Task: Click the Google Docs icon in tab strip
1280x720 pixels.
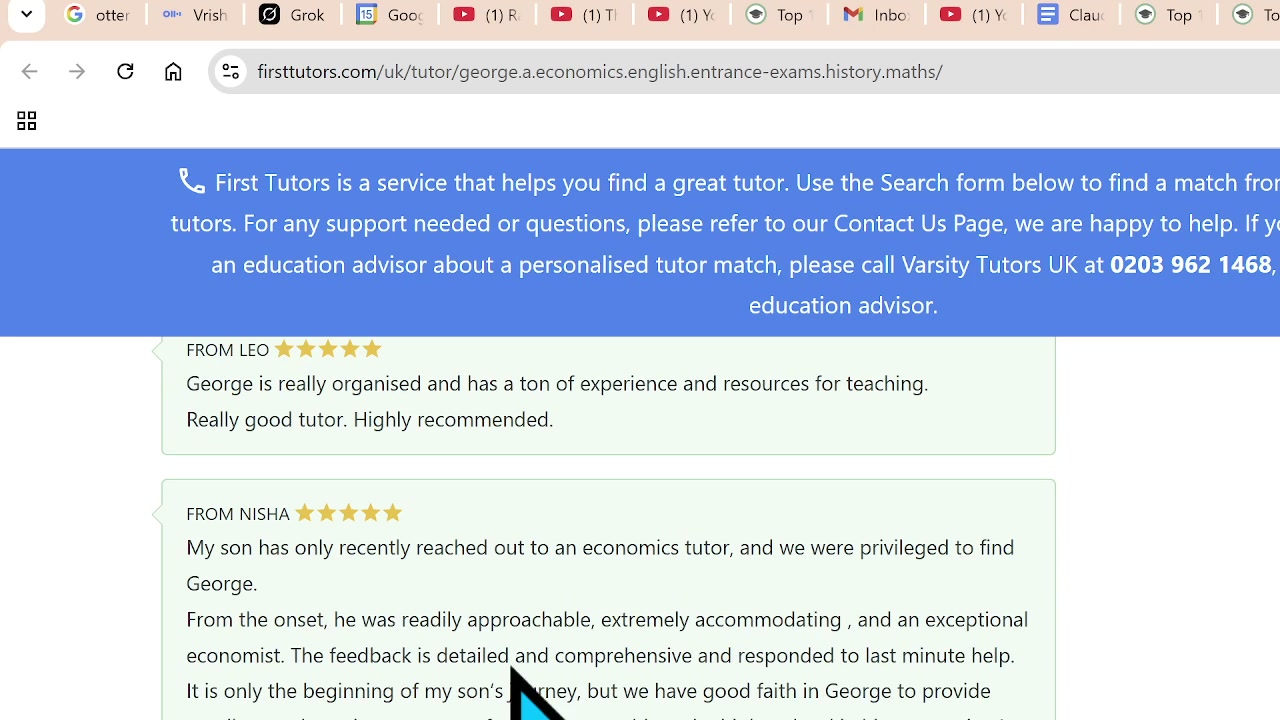Action: pyautogui.click(x=1046, y=15)
